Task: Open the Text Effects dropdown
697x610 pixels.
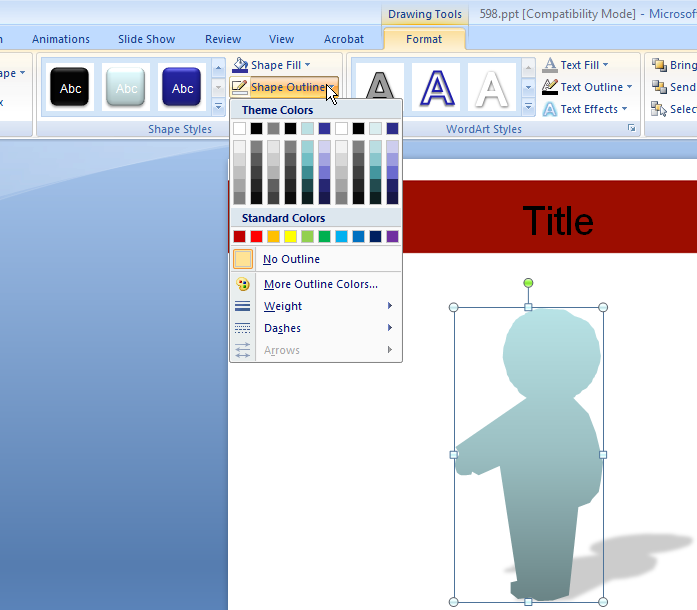Action: [623, 109]
